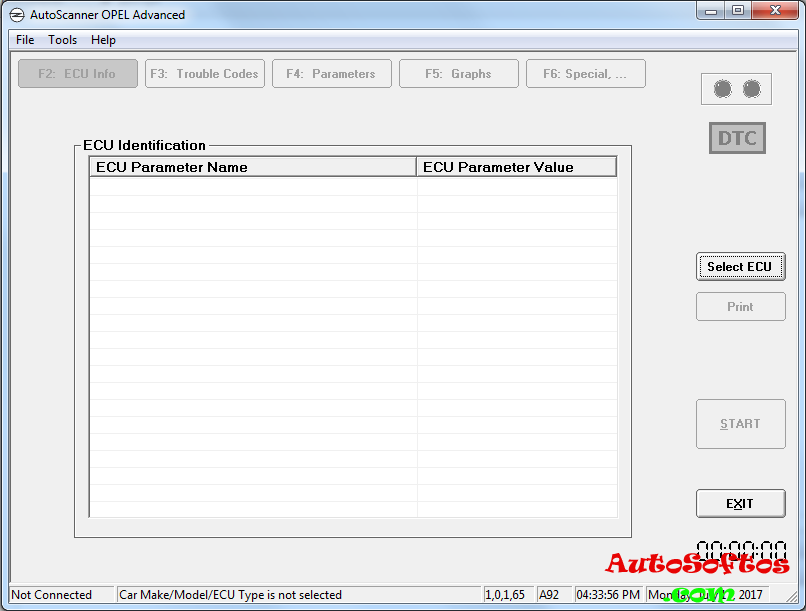The image size is (806, 611).
Task: Open the F5: Graphs tab
Action: (459, 73)
